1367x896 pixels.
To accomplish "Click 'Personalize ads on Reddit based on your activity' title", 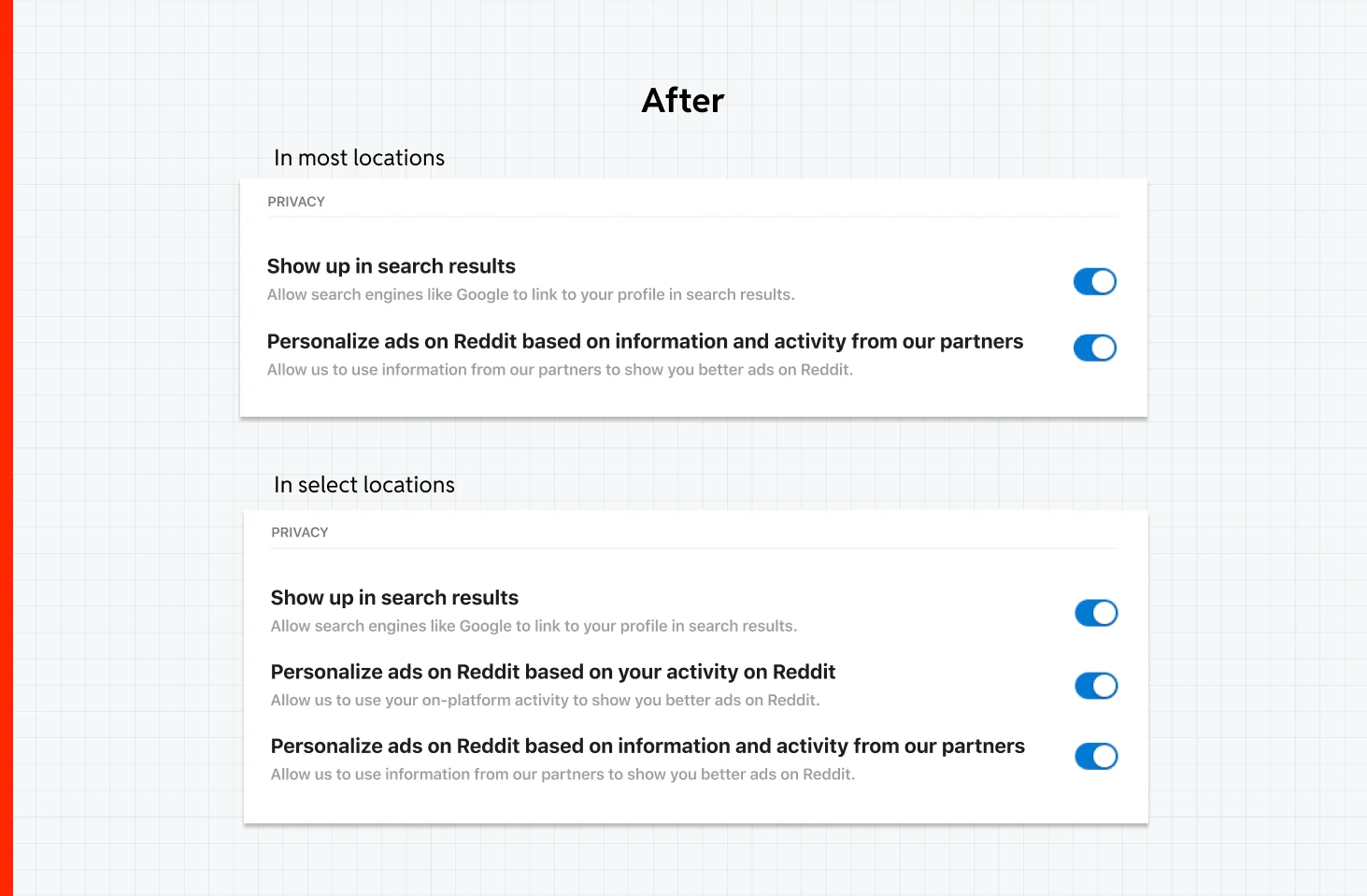I will 553,672.
